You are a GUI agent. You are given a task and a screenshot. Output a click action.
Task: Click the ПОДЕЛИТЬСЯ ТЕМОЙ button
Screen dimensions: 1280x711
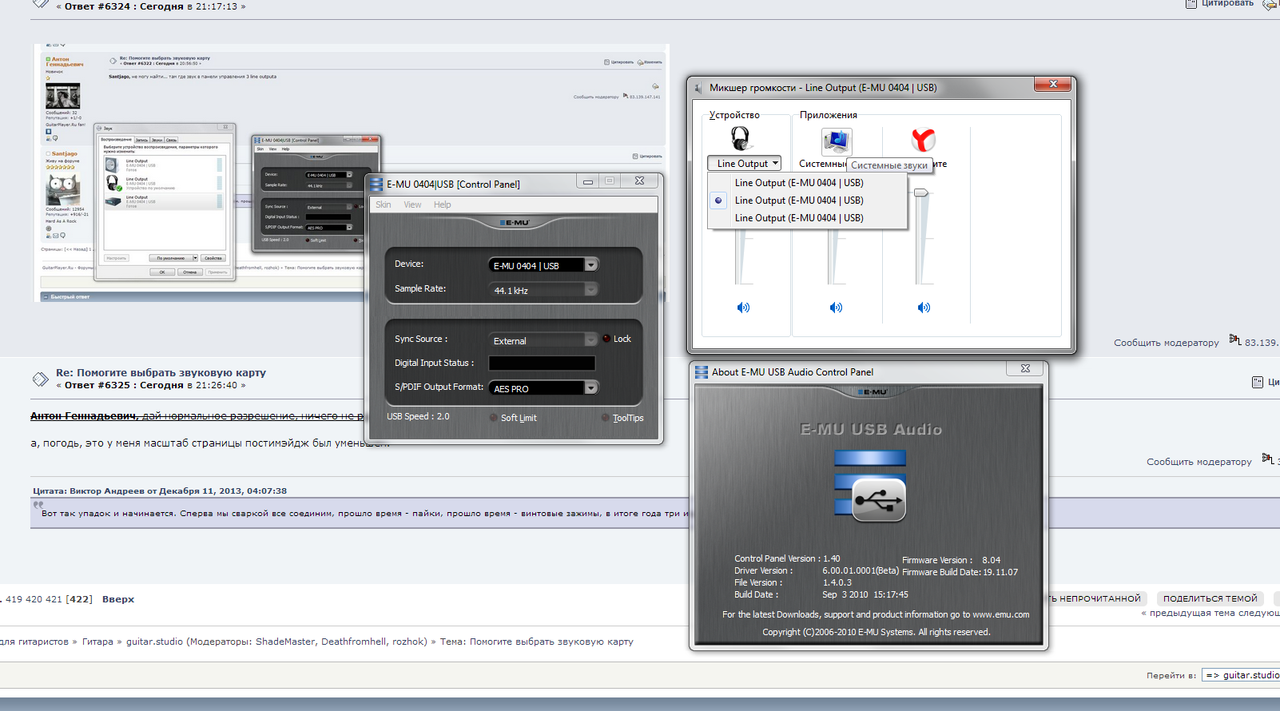pyautogui.click(x=1209, y=598)
